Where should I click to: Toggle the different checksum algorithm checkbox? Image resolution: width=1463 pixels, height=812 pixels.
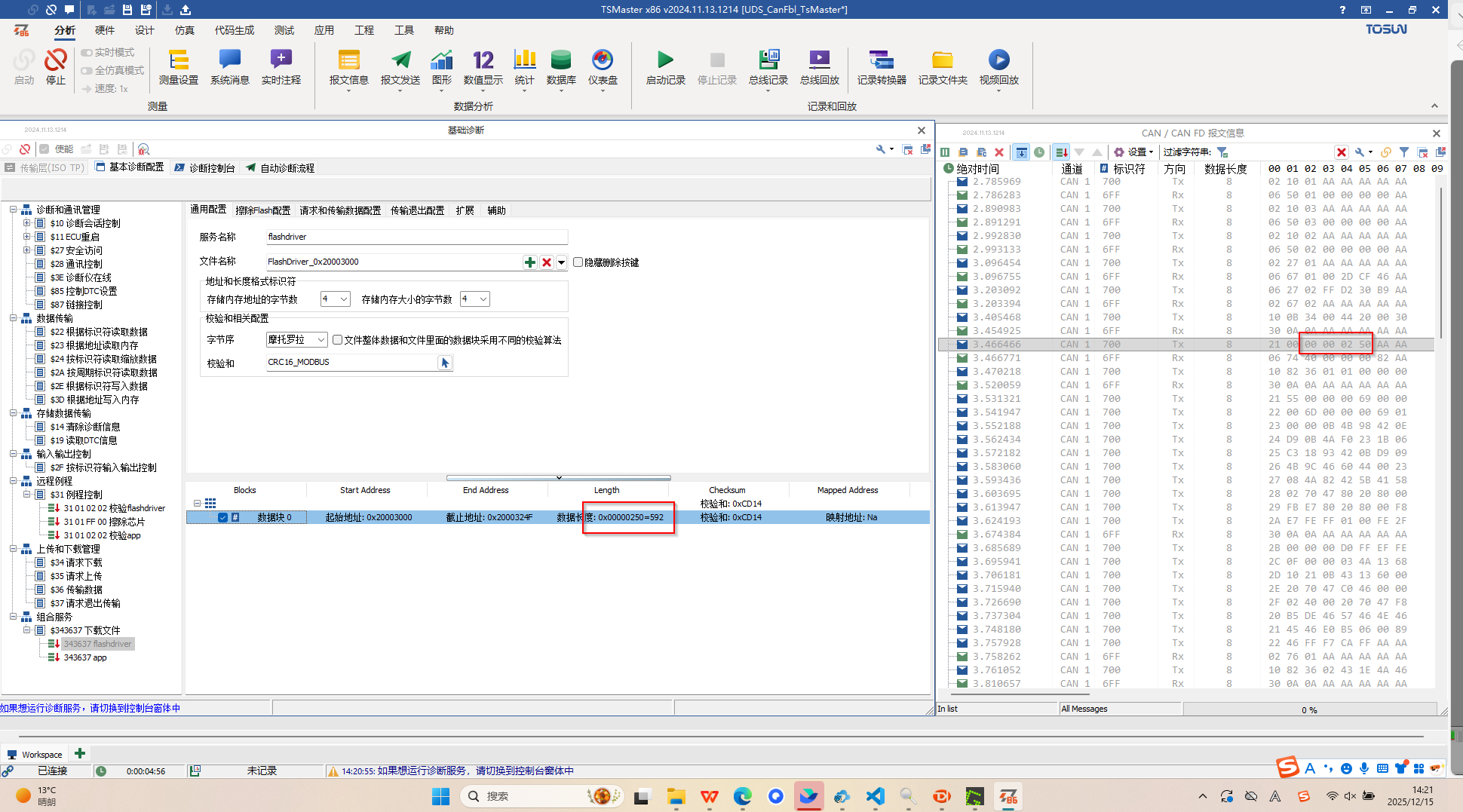[338, 340]
